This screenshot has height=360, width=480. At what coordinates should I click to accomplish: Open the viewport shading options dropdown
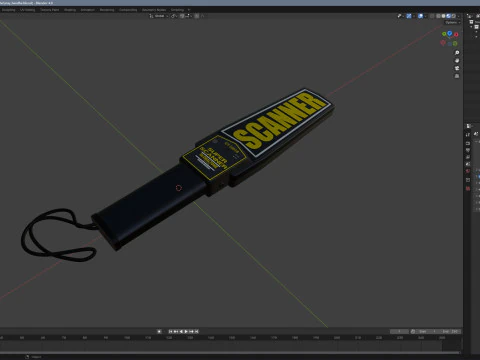pyautogui.click(x=459, y=16)
